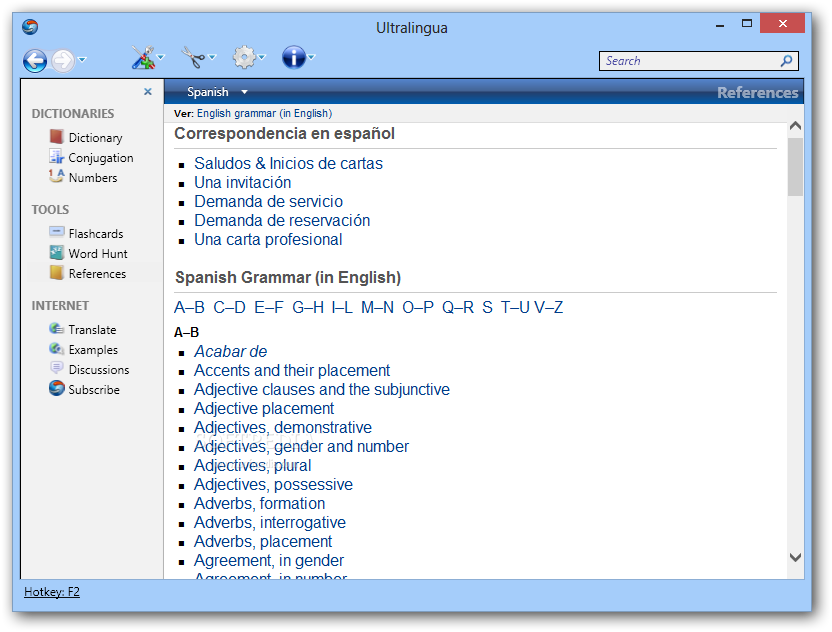Viewport: 832px width, 632px height.
Task: Click the Flashcards card icon
Action: click(x=56, y=231)
